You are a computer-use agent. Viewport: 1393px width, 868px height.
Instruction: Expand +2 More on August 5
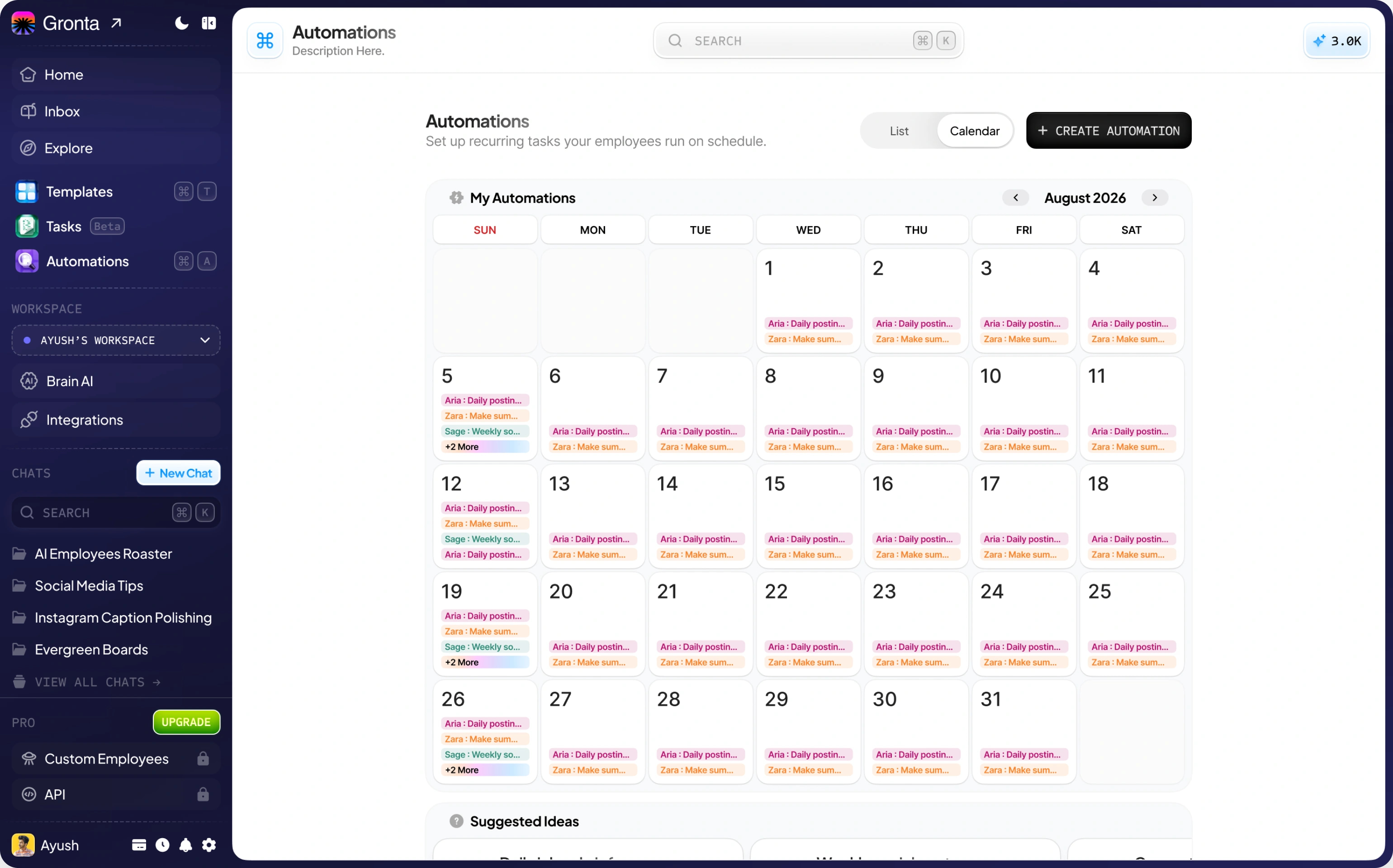[x=485, y=447]
